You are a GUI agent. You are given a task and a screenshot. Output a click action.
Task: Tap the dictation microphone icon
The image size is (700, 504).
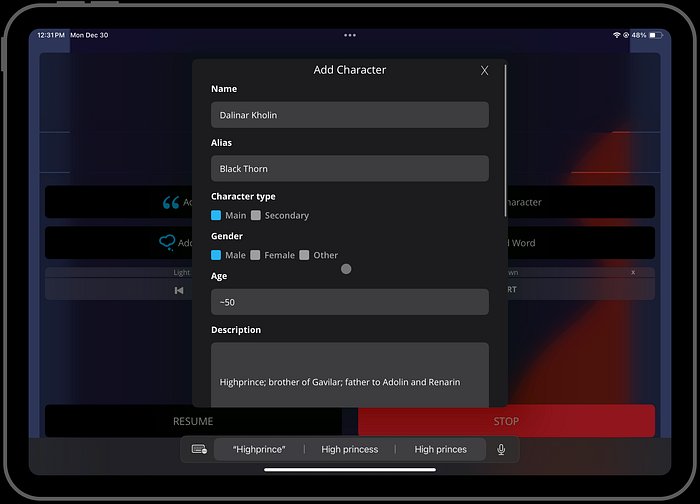pos(501,449)
